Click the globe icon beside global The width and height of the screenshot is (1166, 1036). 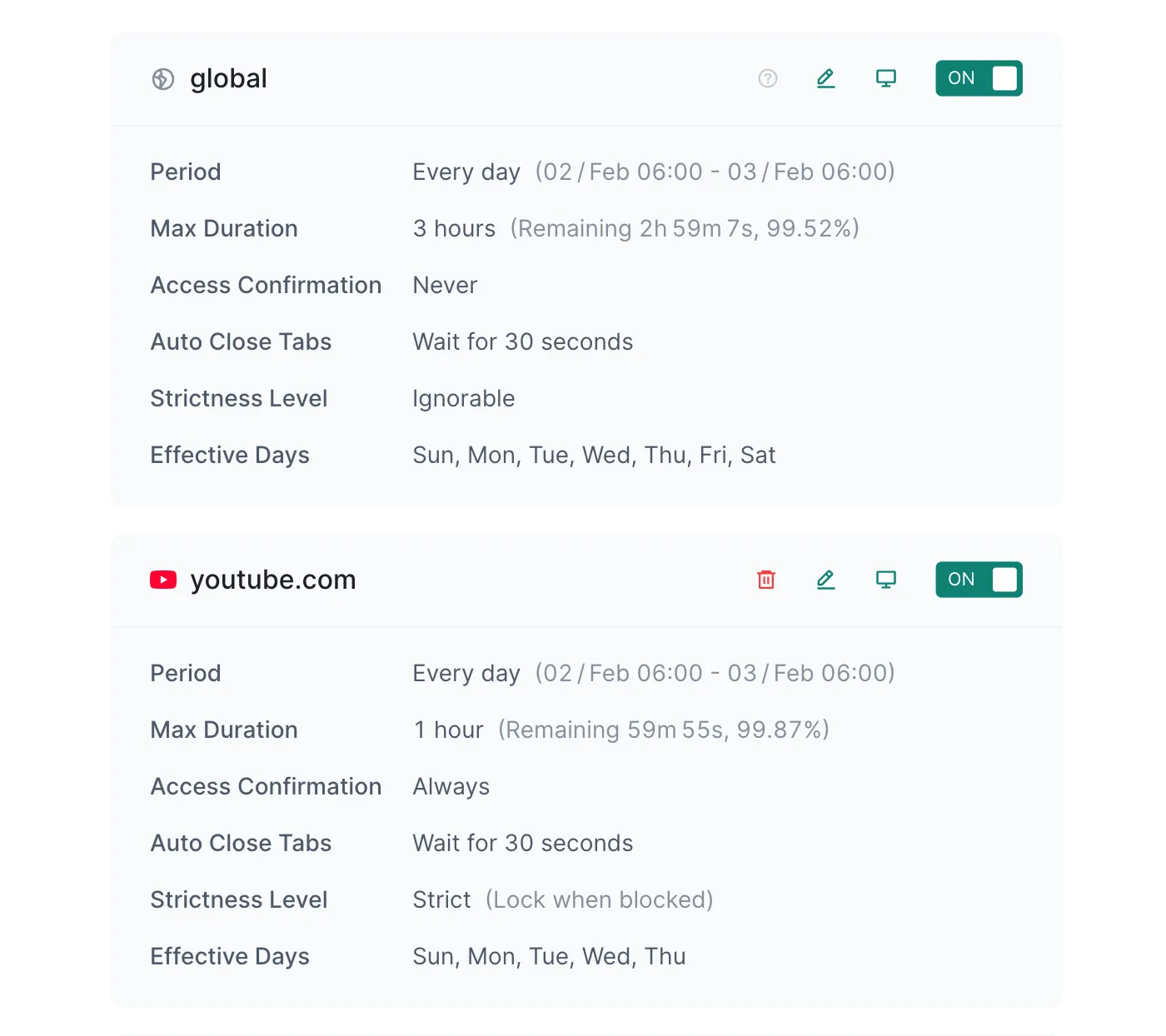click(x=163, y=79)
